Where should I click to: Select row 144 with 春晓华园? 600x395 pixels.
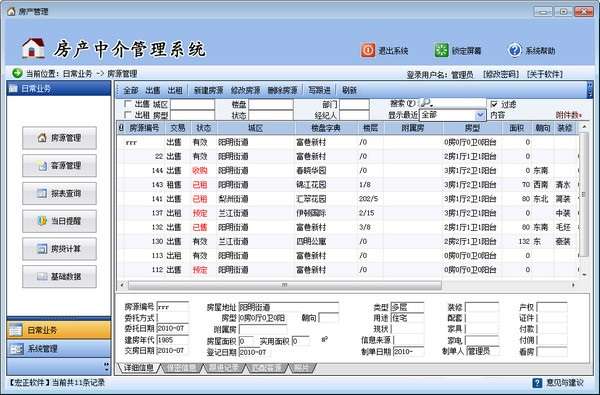point(348,170)
